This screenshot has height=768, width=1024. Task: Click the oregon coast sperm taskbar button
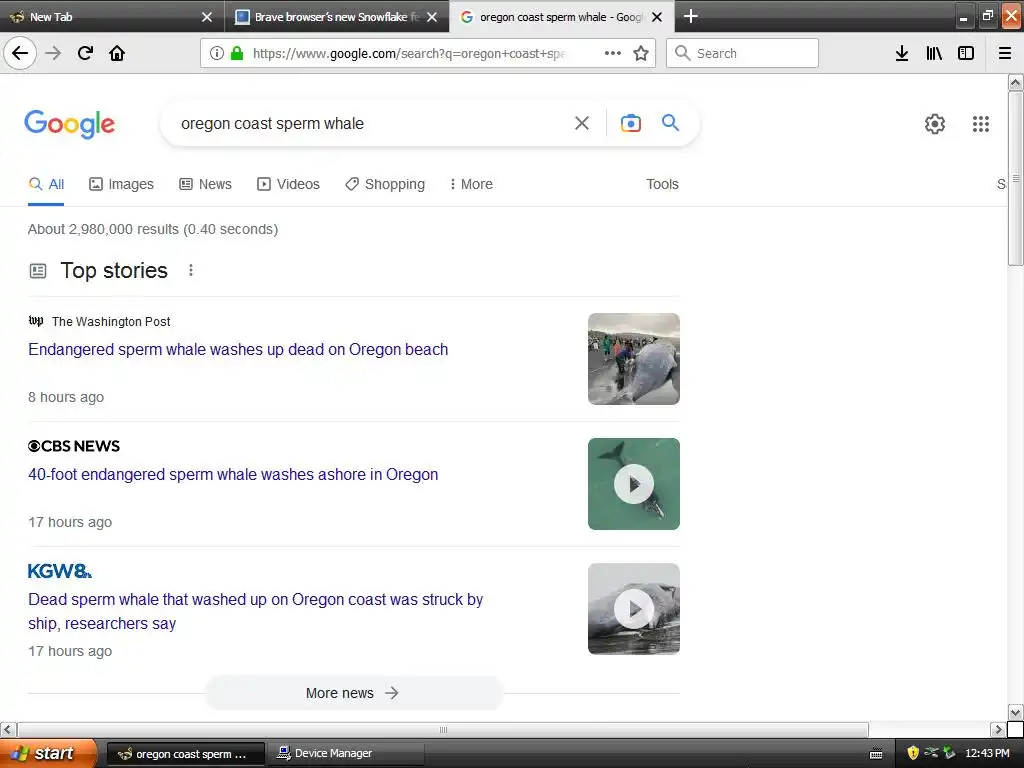click(185, 754)
